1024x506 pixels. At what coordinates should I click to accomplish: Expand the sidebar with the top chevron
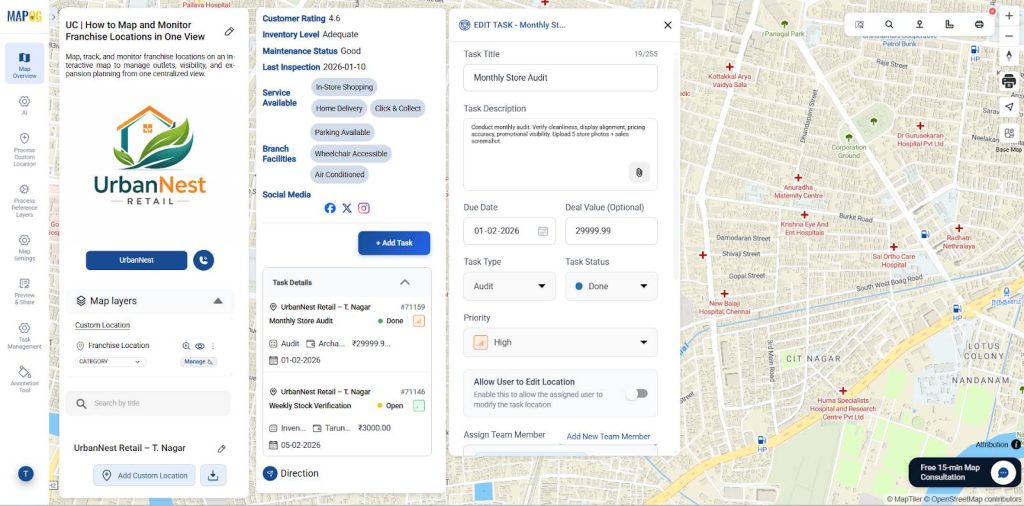pos(53,17)
